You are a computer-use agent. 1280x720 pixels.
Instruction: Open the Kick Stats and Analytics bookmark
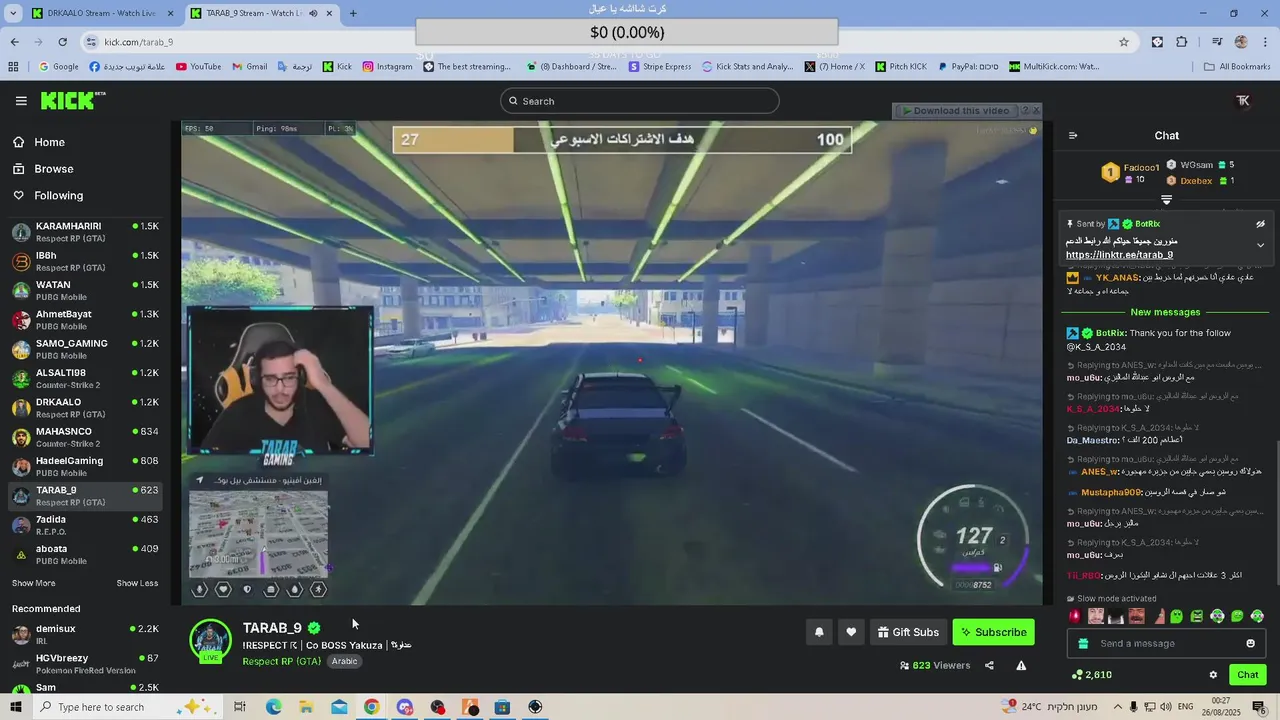point(748,67)
